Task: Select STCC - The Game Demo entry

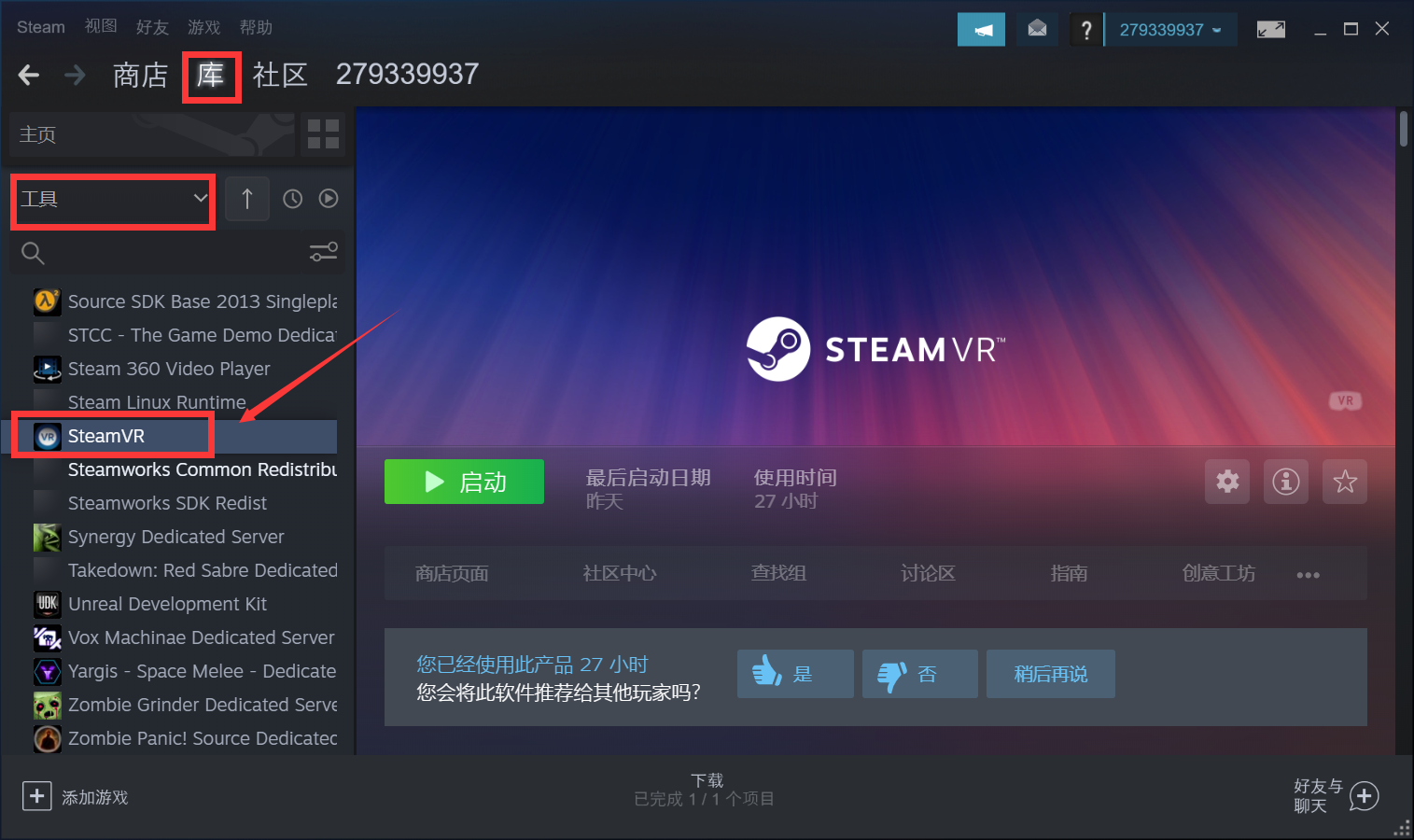Action: pyautogui.click(x=185, y=335)
